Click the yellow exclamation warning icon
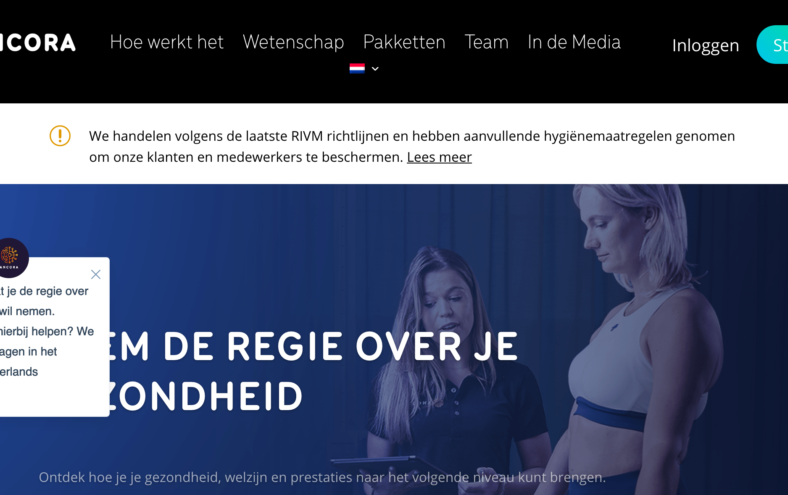The height and width of the screenshot is (495, 788). (60, 136)
